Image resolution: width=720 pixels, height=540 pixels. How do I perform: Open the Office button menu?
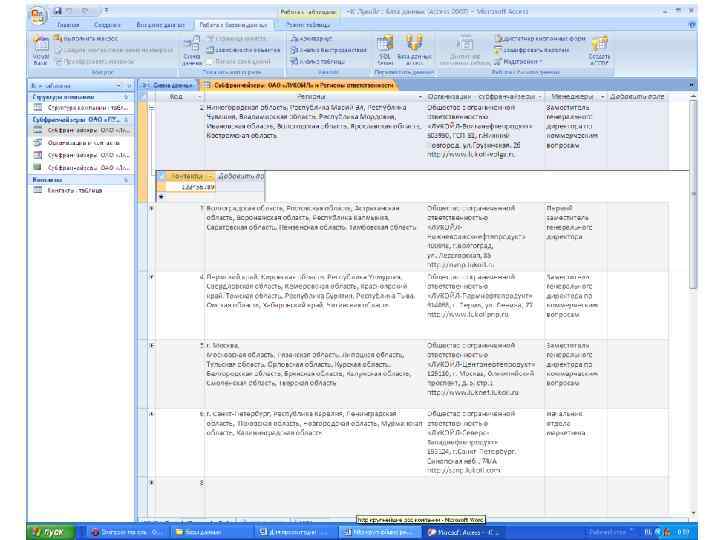click(x=39, y=16)
